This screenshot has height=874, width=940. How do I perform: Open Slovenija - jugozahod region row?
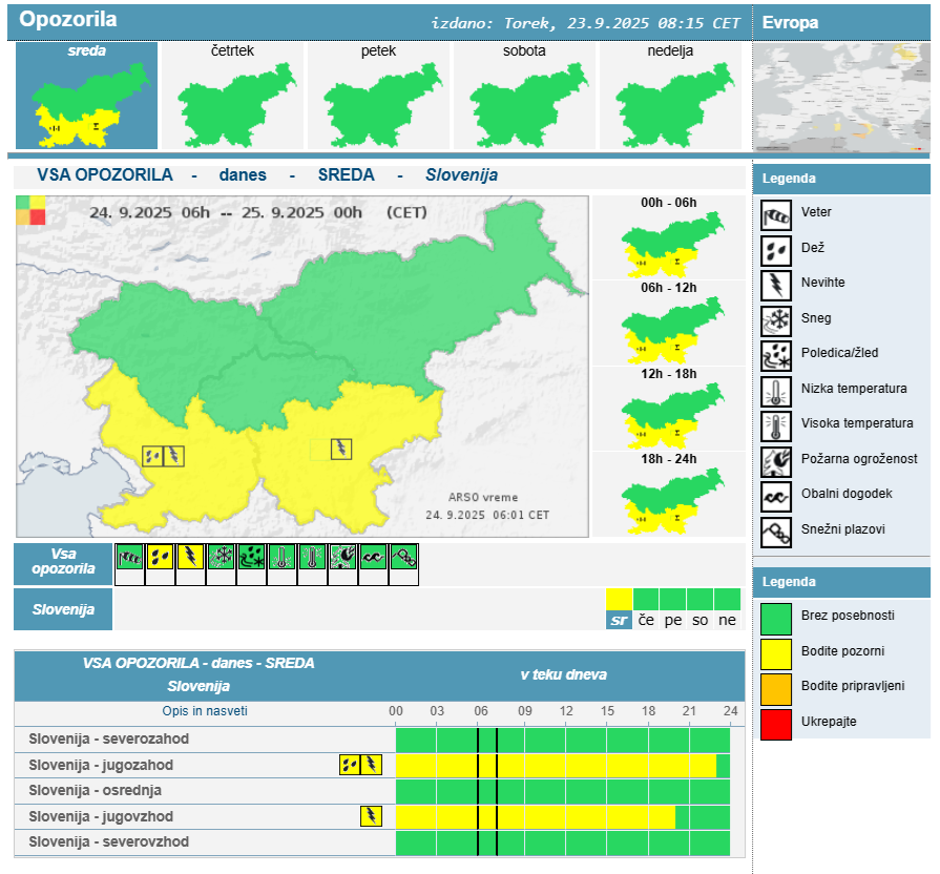pos(101,765)
